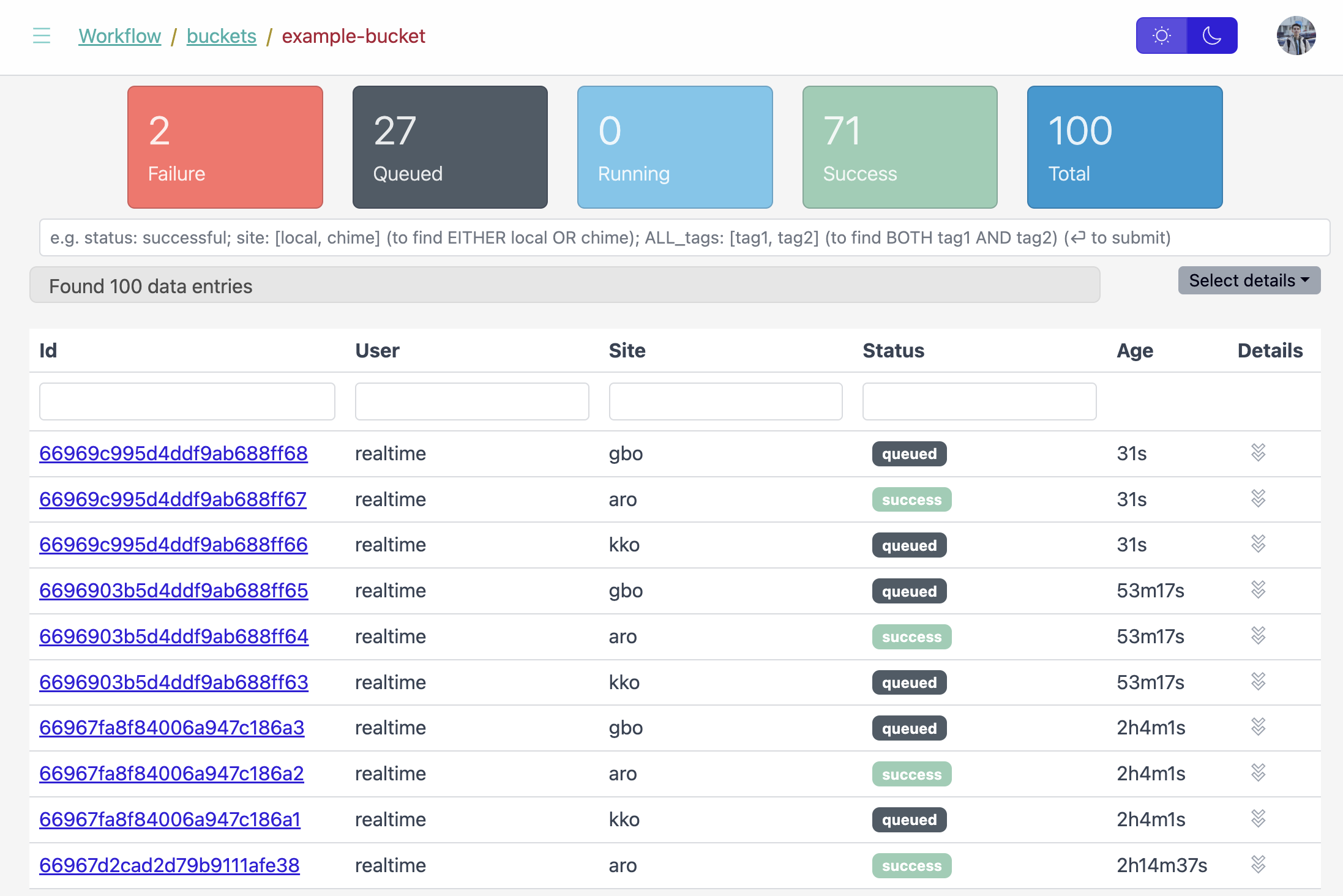Screen dimensions: 1343x896
Task: Click queued badge in row ending ff66
Action: click(x=909, y=545)
